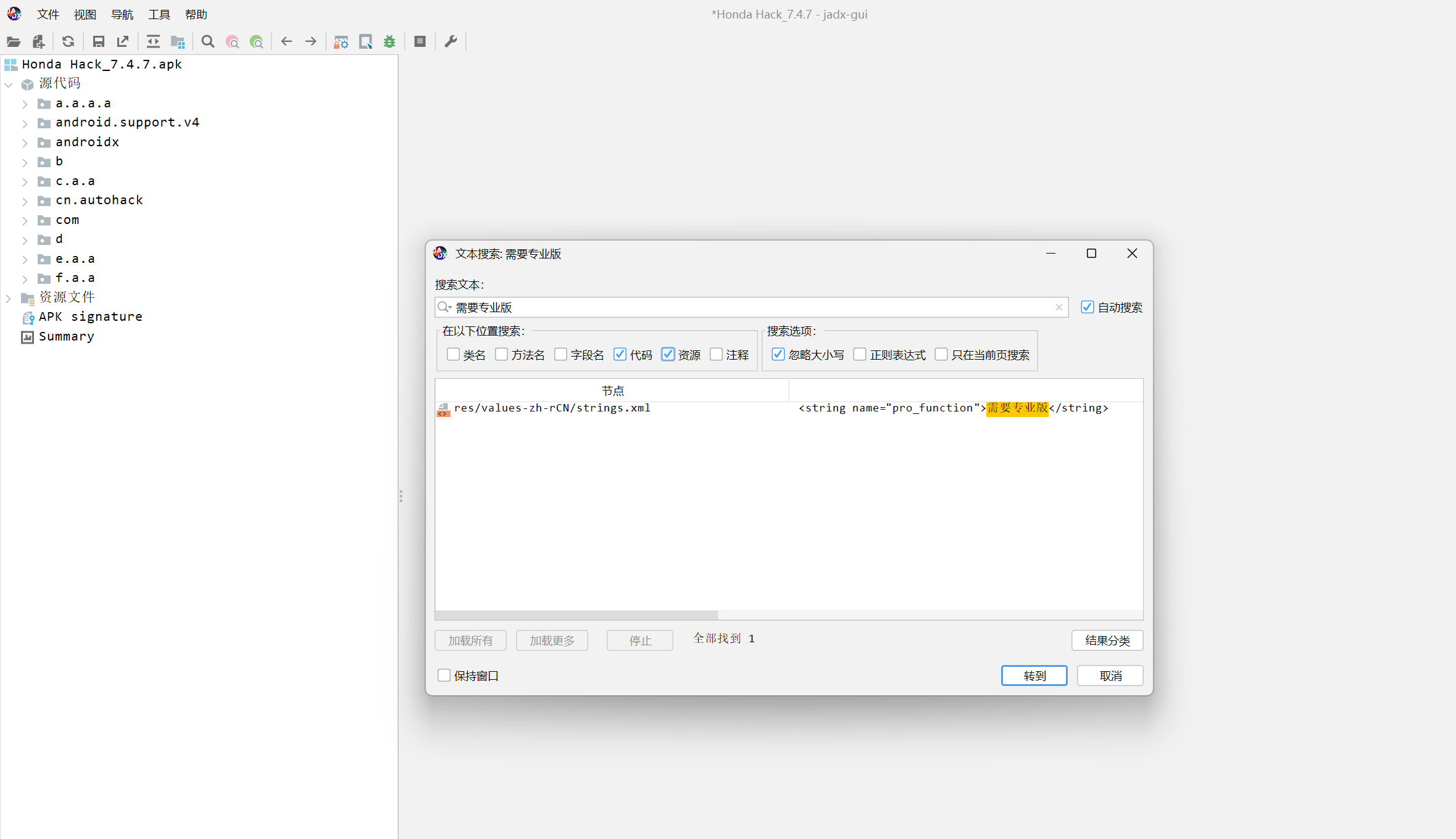This screenshot has width=1456, height=839.
Task: Click the save all floppy disk icon
Action: click(x=98, y=42)
